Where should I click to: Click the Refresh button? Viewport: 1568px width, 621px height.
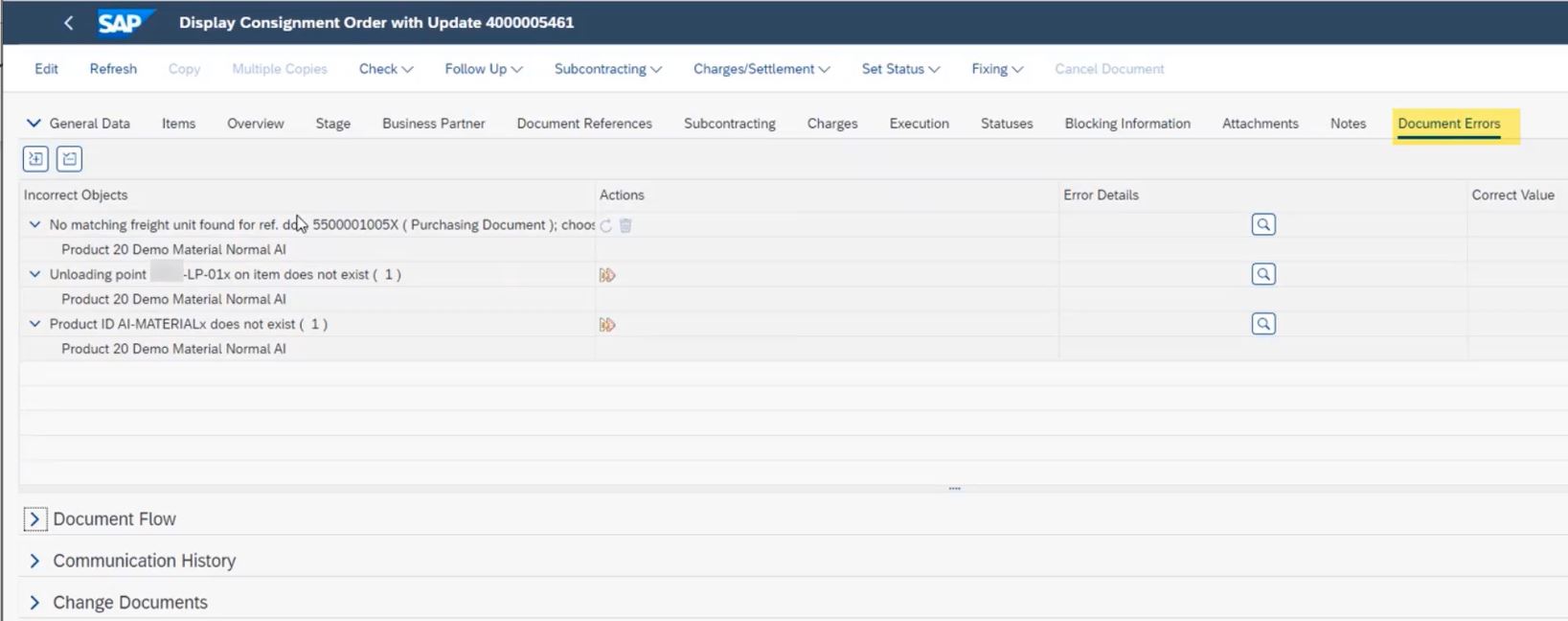(x=113, y=69)
